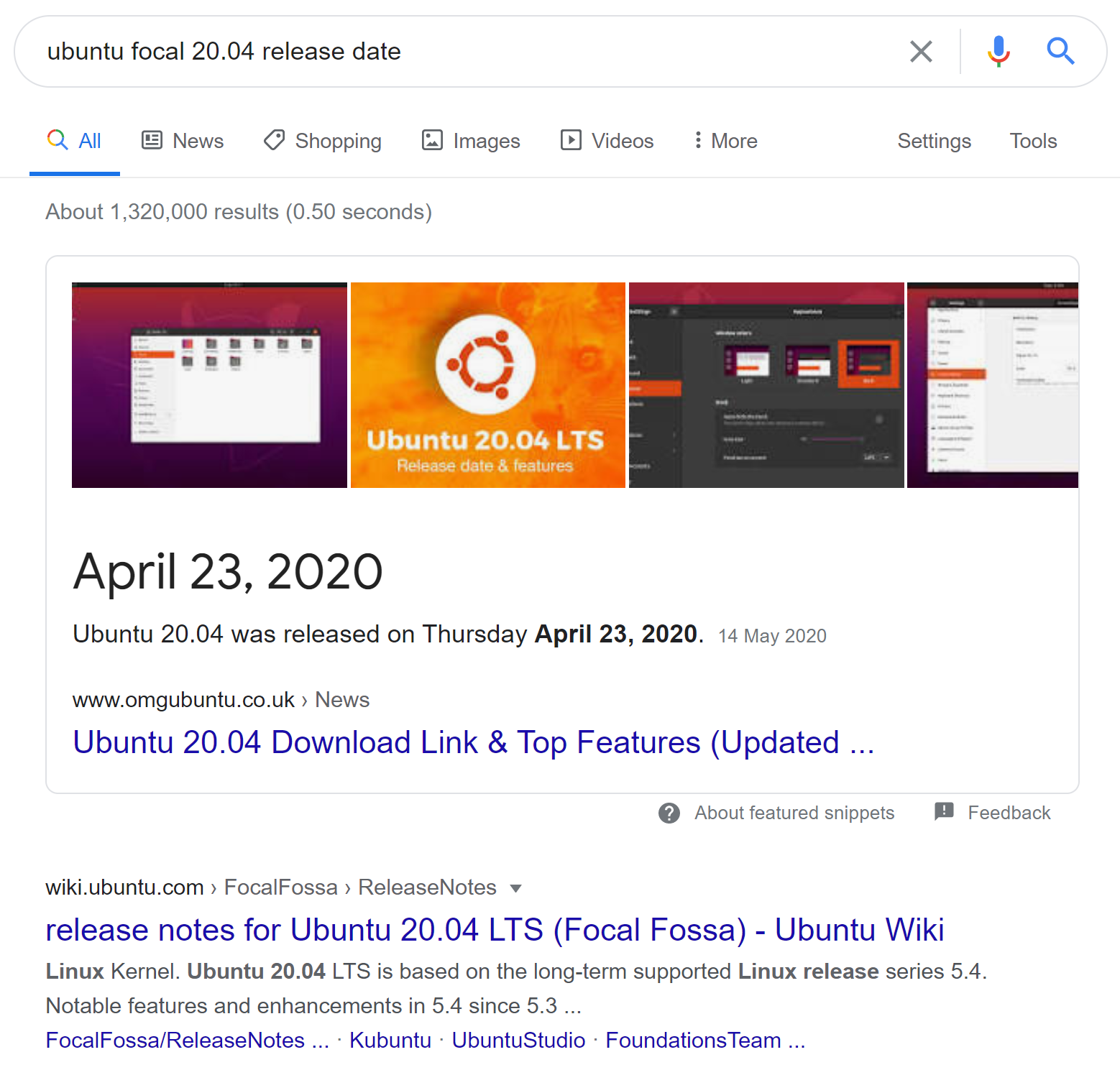Click the blue magnifier search icon
Viewport: 1120px width, 1070px height.
point(1060,51)
